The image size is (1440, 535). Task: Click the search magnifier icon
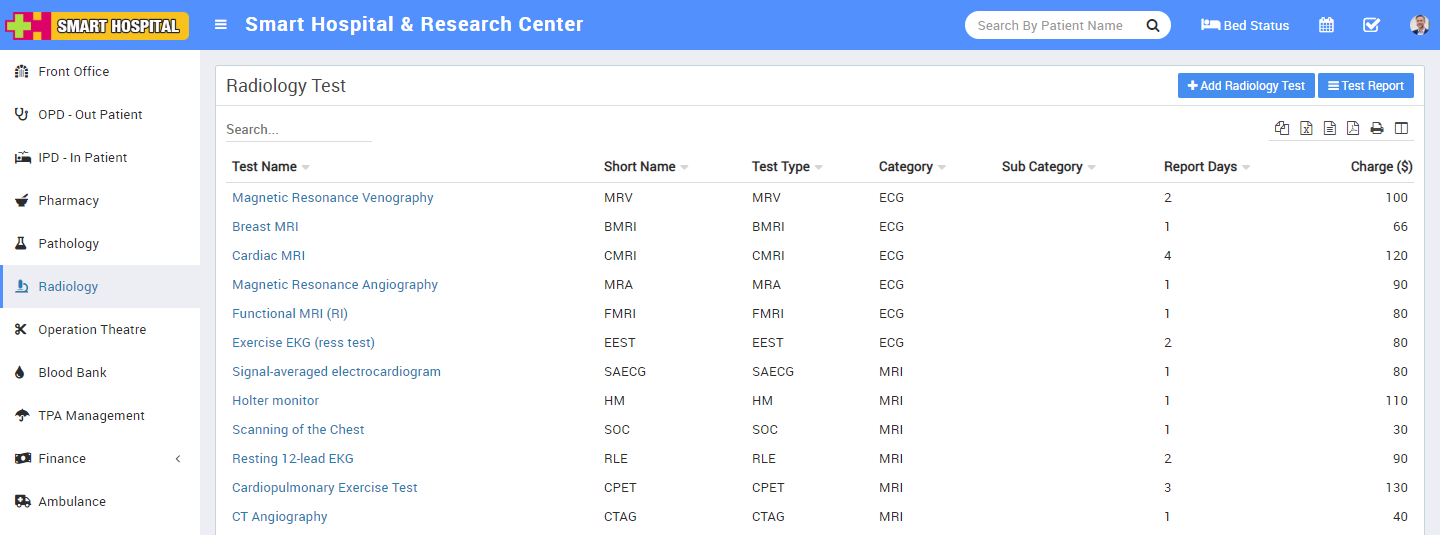click(1152, 25)
